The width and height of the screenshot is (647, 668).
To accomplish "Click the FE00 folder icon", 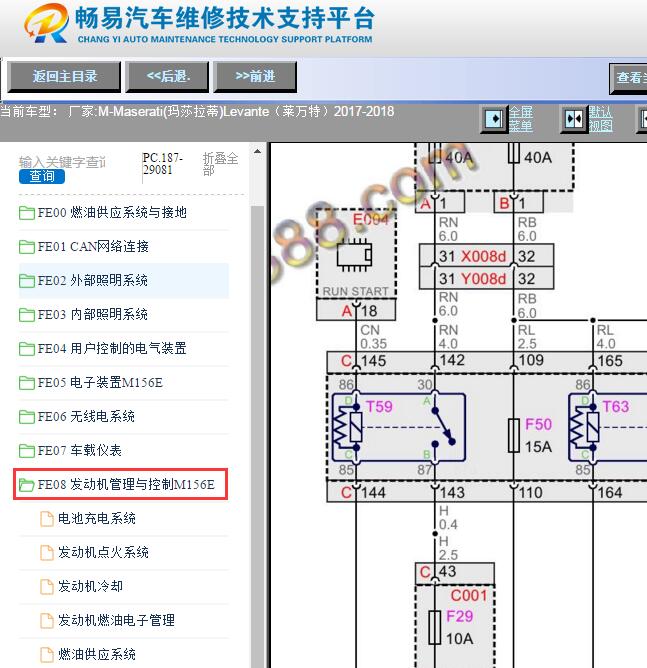I will [27, 213].
